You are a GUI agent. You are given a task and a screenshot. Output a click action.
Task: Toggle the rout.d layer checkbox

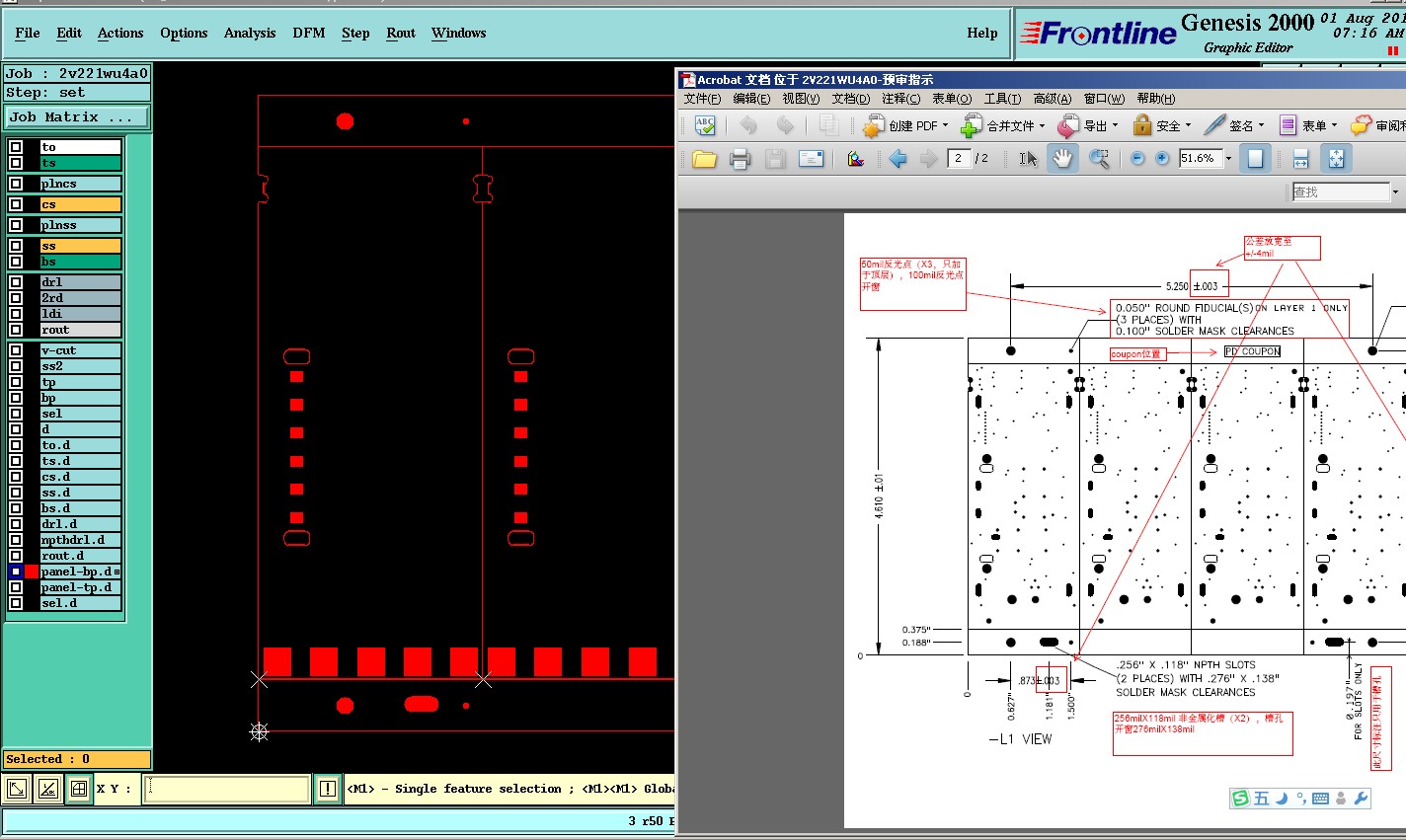click(x=16, y=556)
